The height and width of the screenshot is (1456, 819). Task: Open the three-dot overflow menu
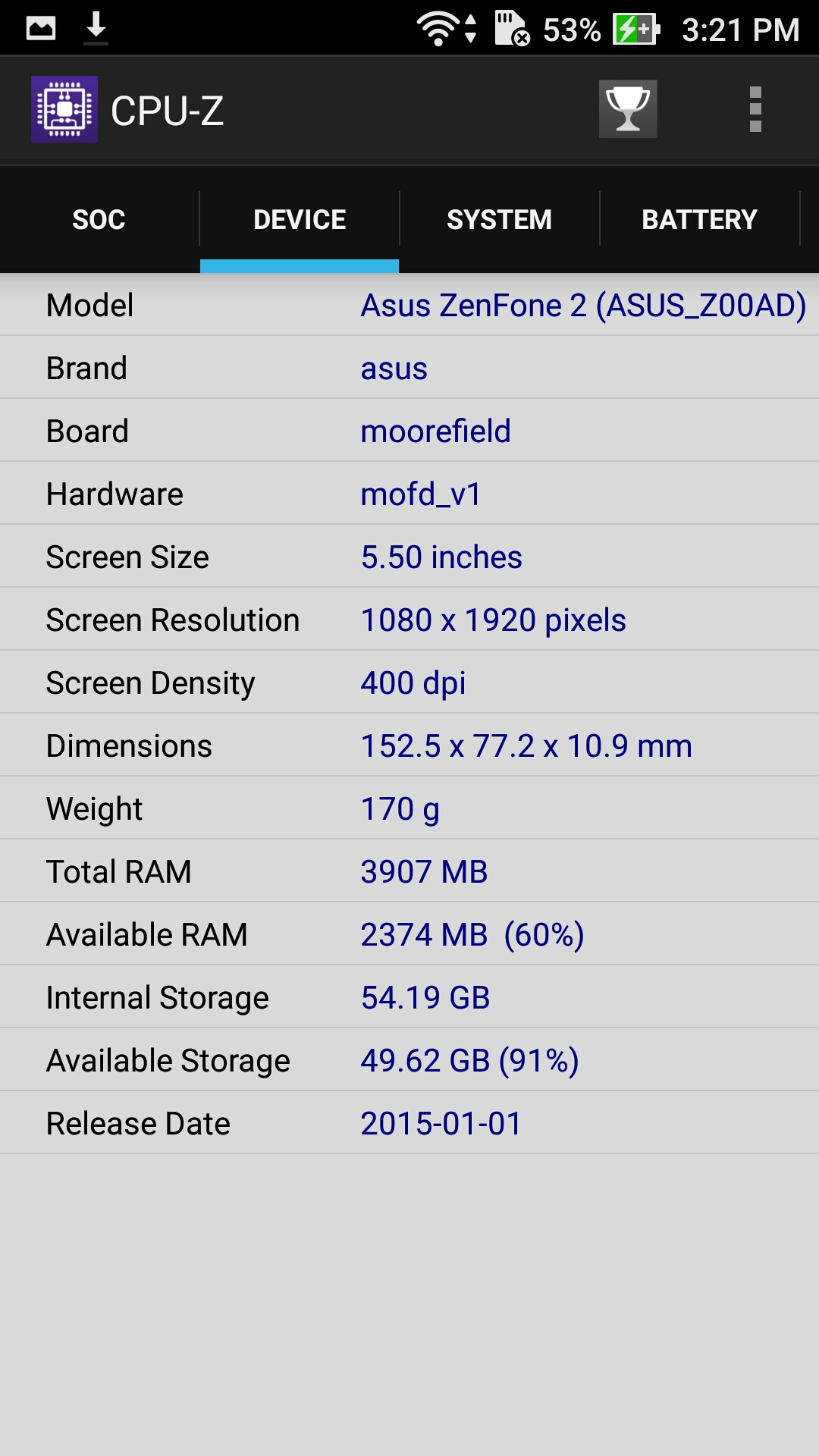755,109
